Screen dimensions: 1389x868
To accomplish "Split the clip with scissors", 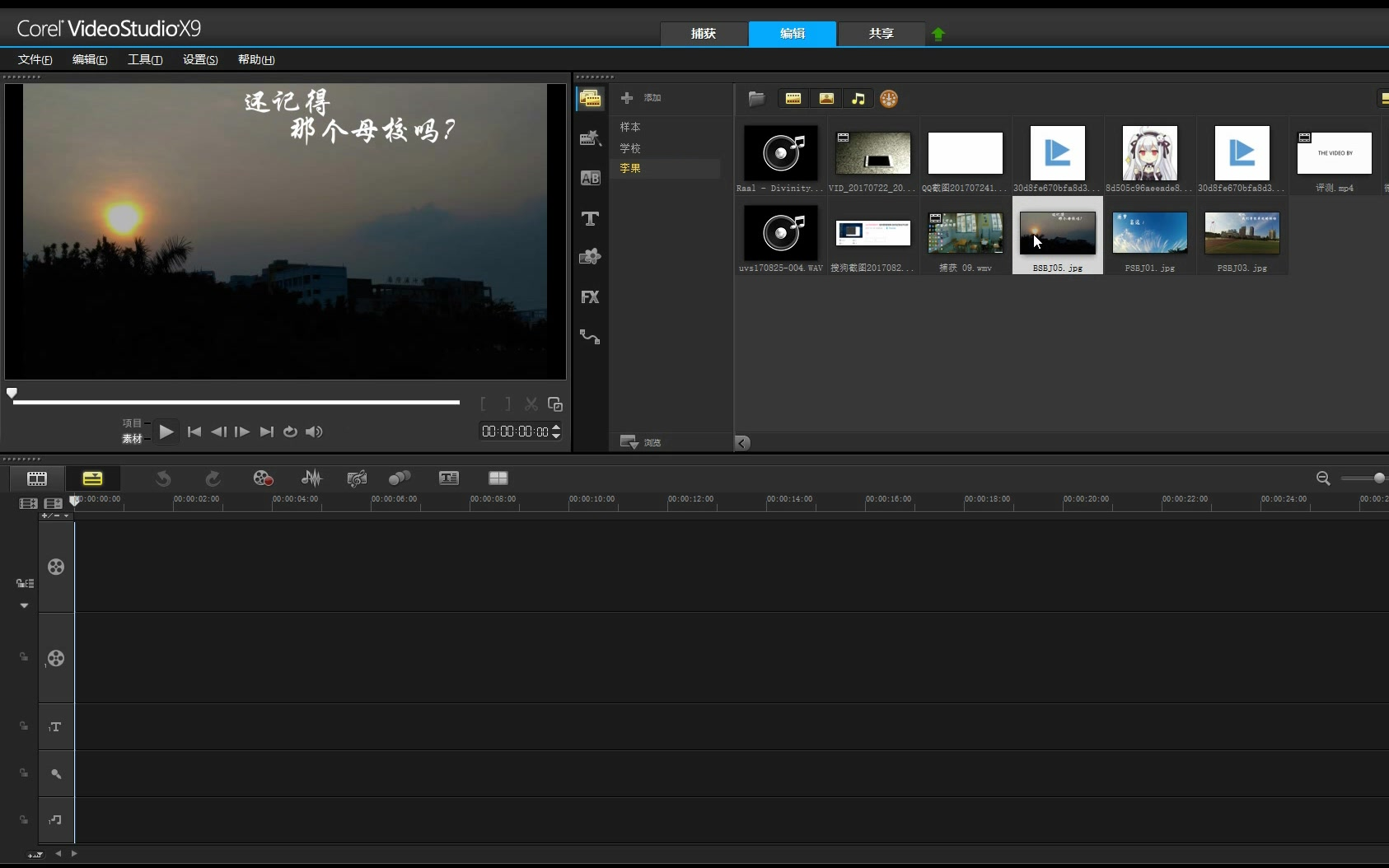I will coord(531,404).
